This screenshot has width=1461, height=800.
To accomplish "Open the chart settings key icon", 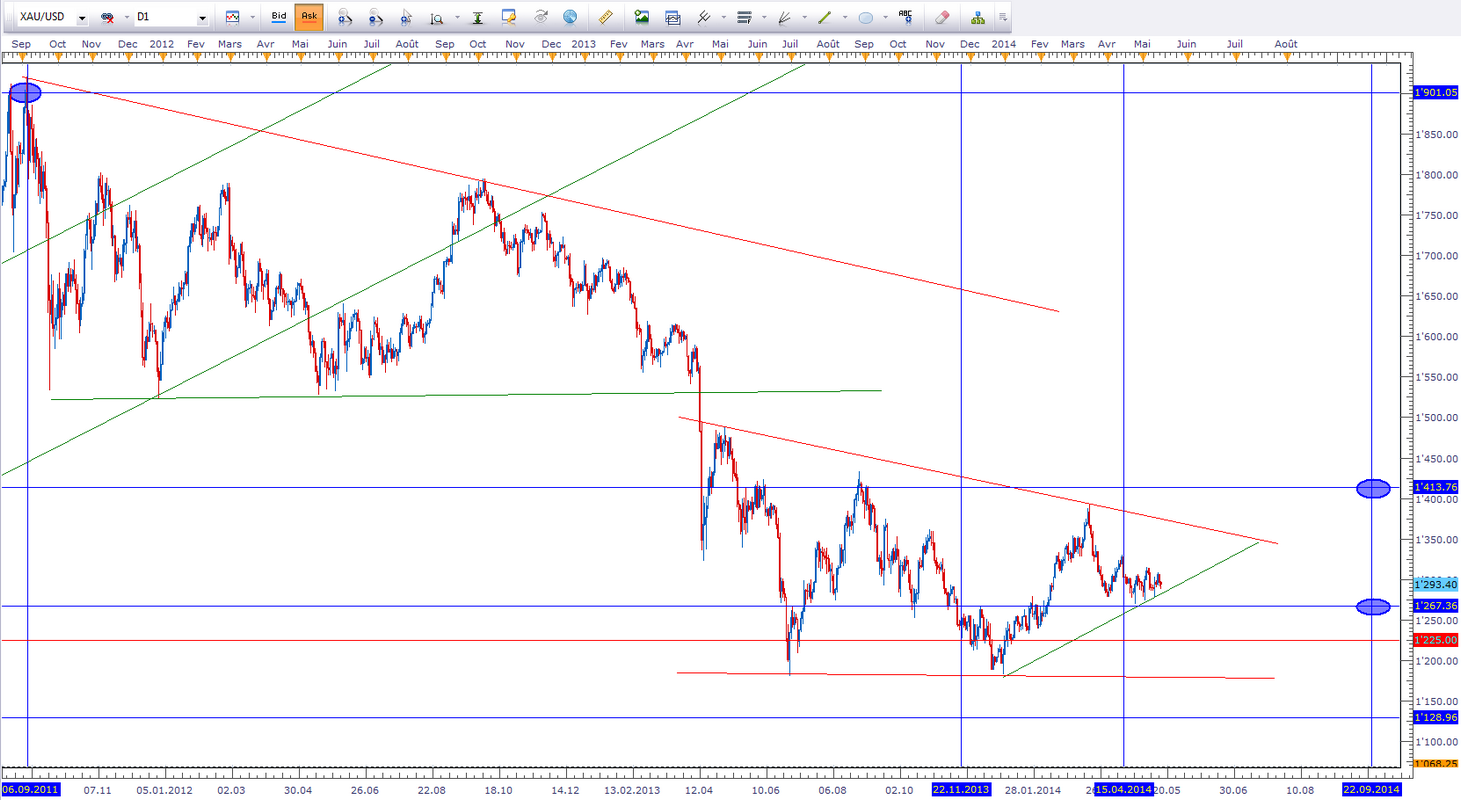I will [510, 17].
